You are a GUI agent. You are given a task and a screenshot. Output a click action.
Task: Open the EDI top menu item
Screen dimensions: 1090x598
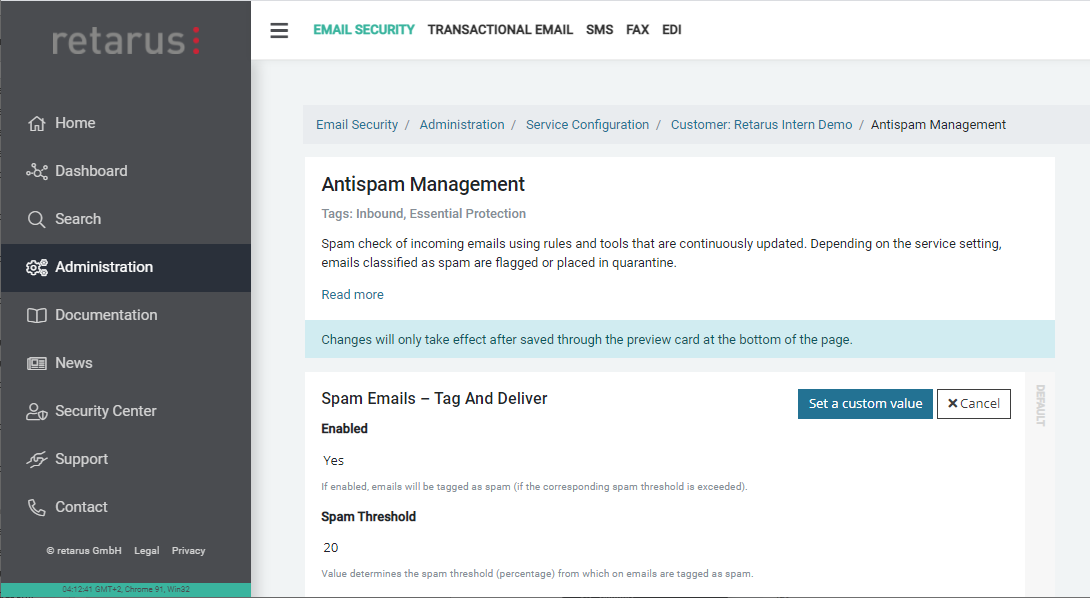[x=672, y=30]
